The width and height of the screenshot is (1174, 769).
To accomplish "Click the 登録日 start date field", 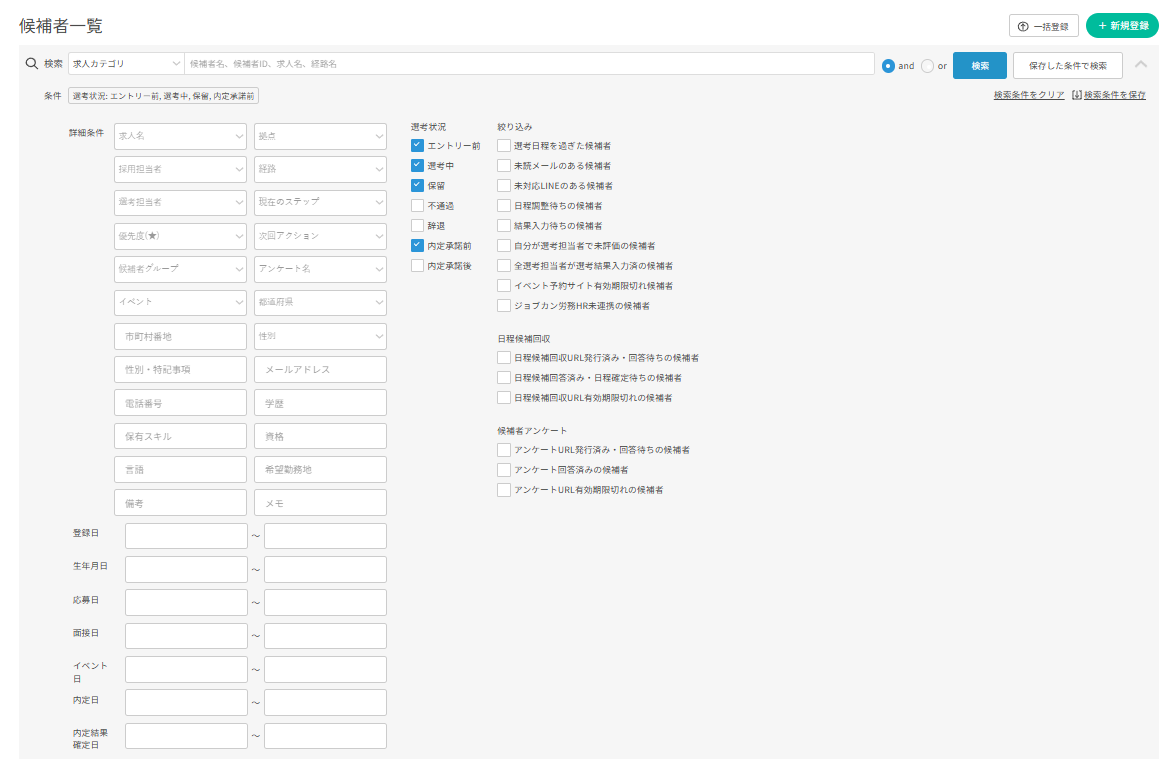I will pyautogui.click(x=186, y=536).
